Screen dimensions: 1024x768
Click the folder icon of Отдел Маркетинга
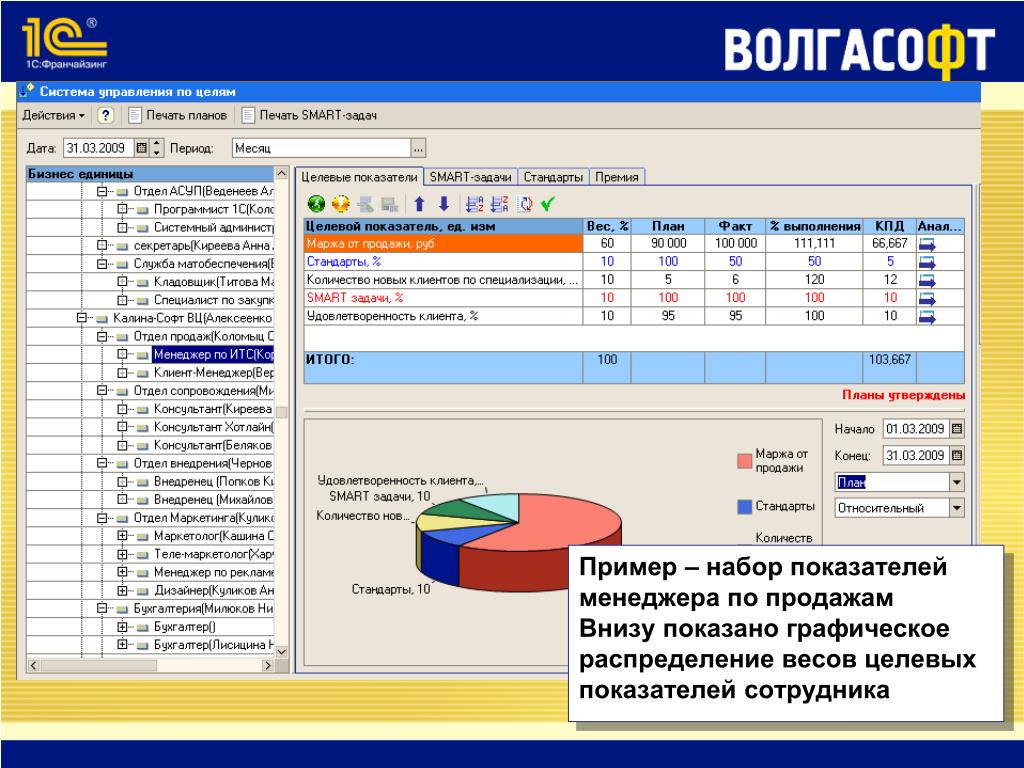121,519
